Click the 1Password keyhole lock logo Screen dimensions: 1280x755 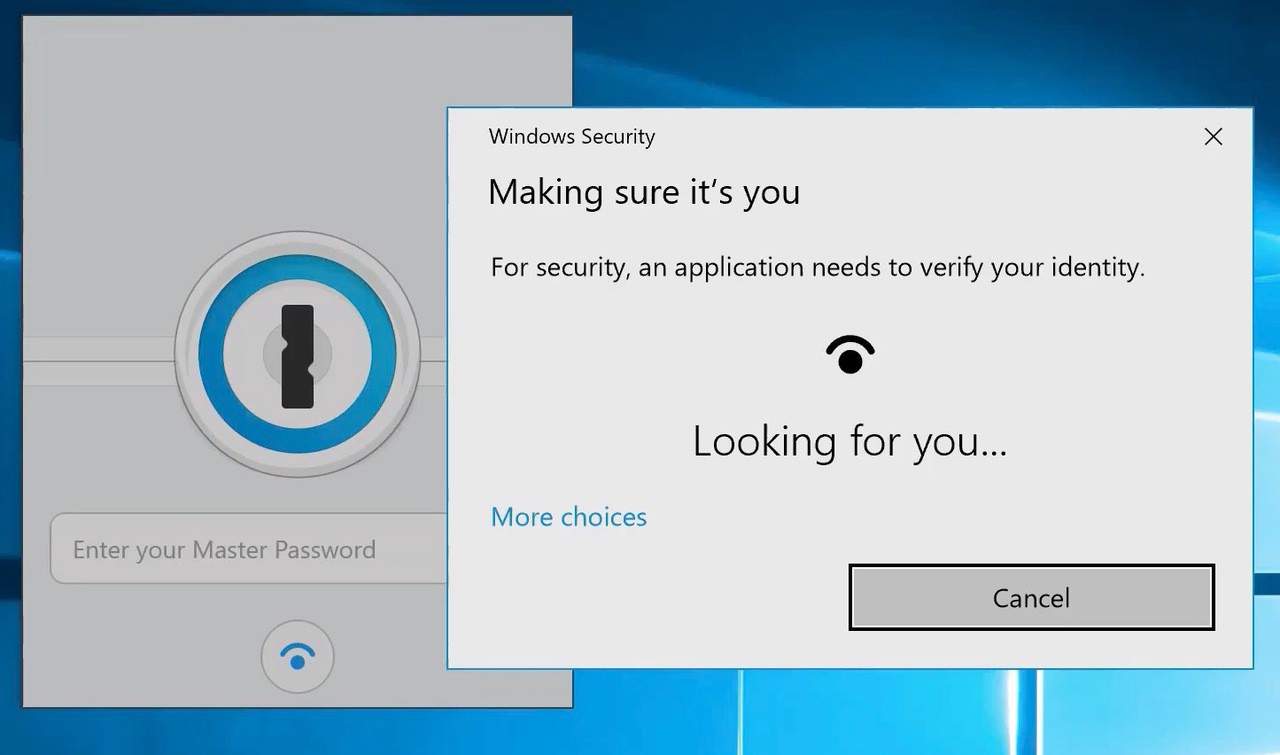(x=298, y=355)
